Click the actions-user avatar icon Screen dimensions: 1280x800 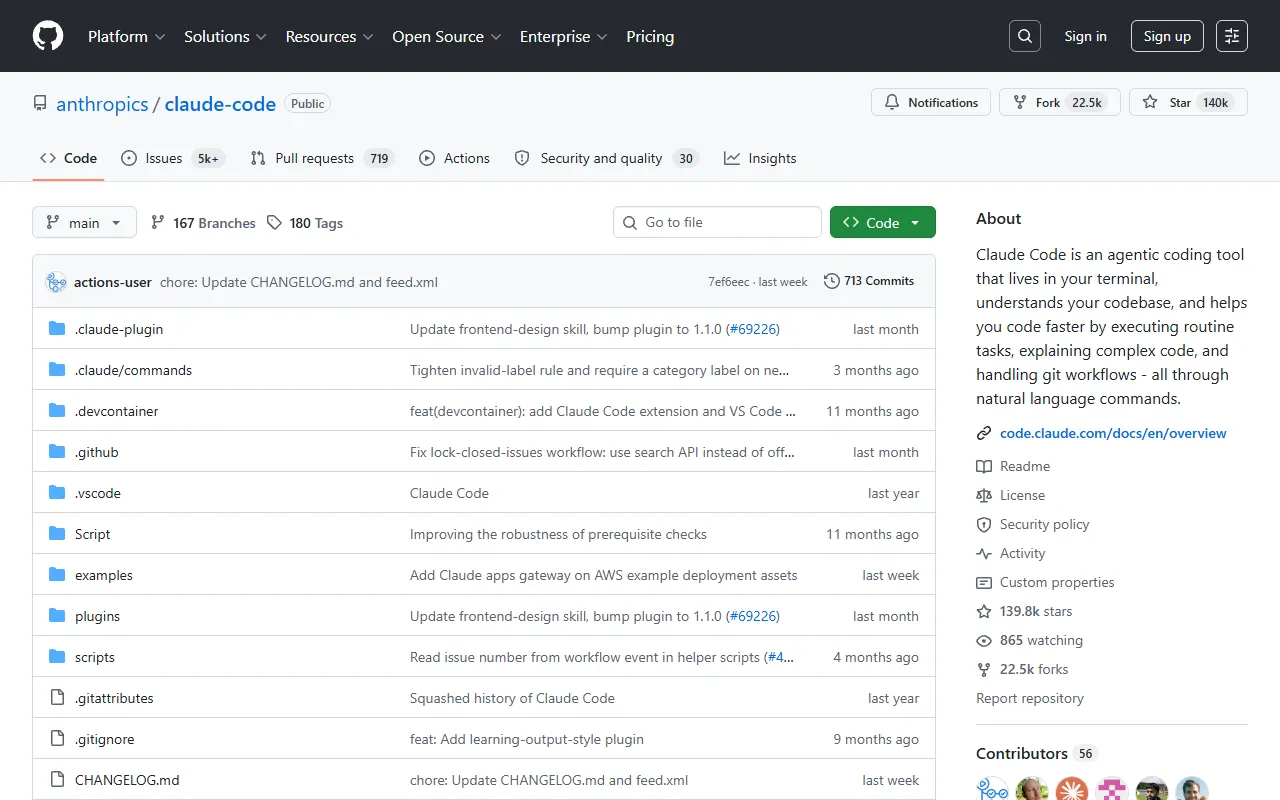(56, 282)
